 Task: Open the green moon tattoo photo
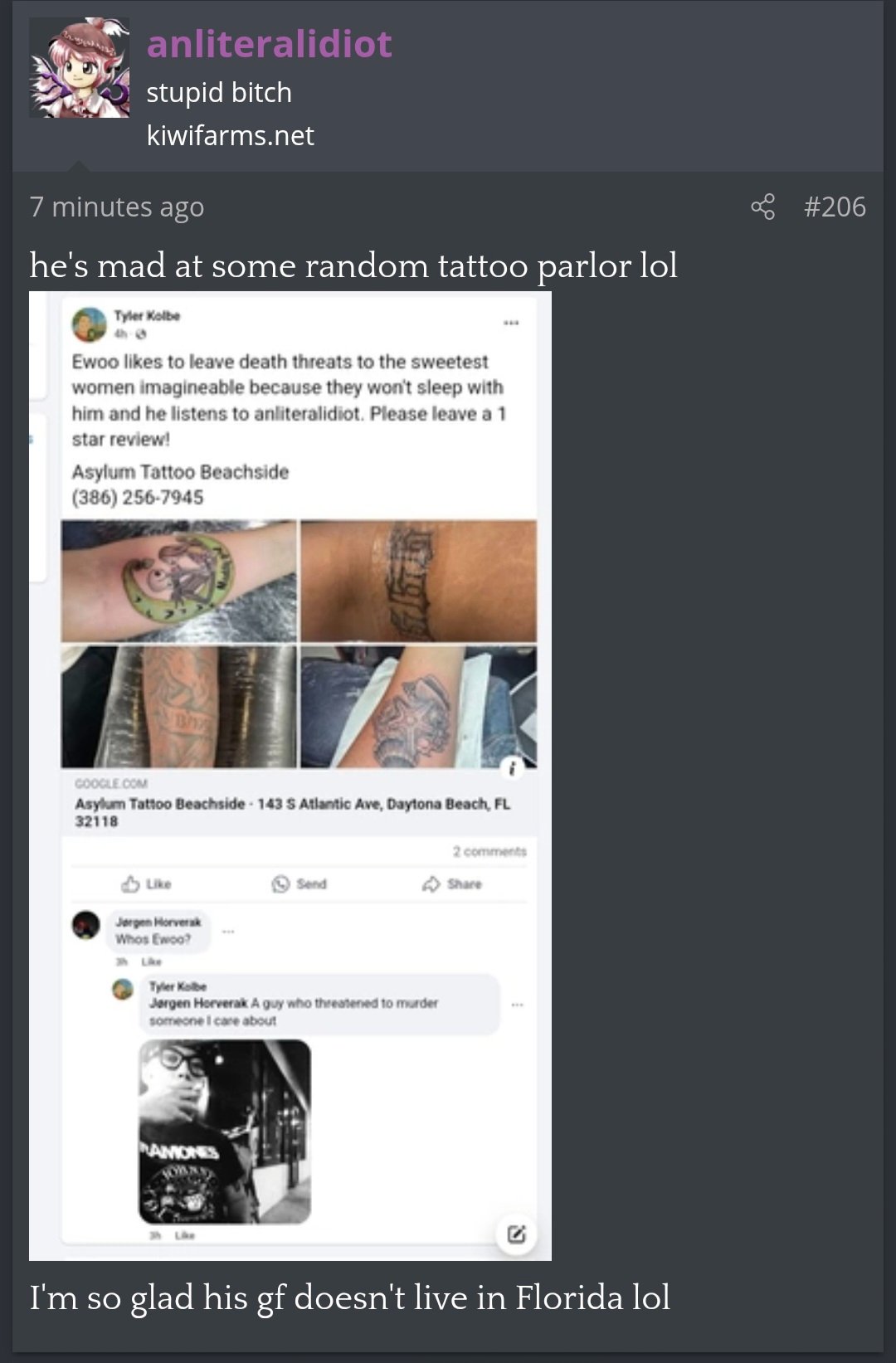point(178,581)
